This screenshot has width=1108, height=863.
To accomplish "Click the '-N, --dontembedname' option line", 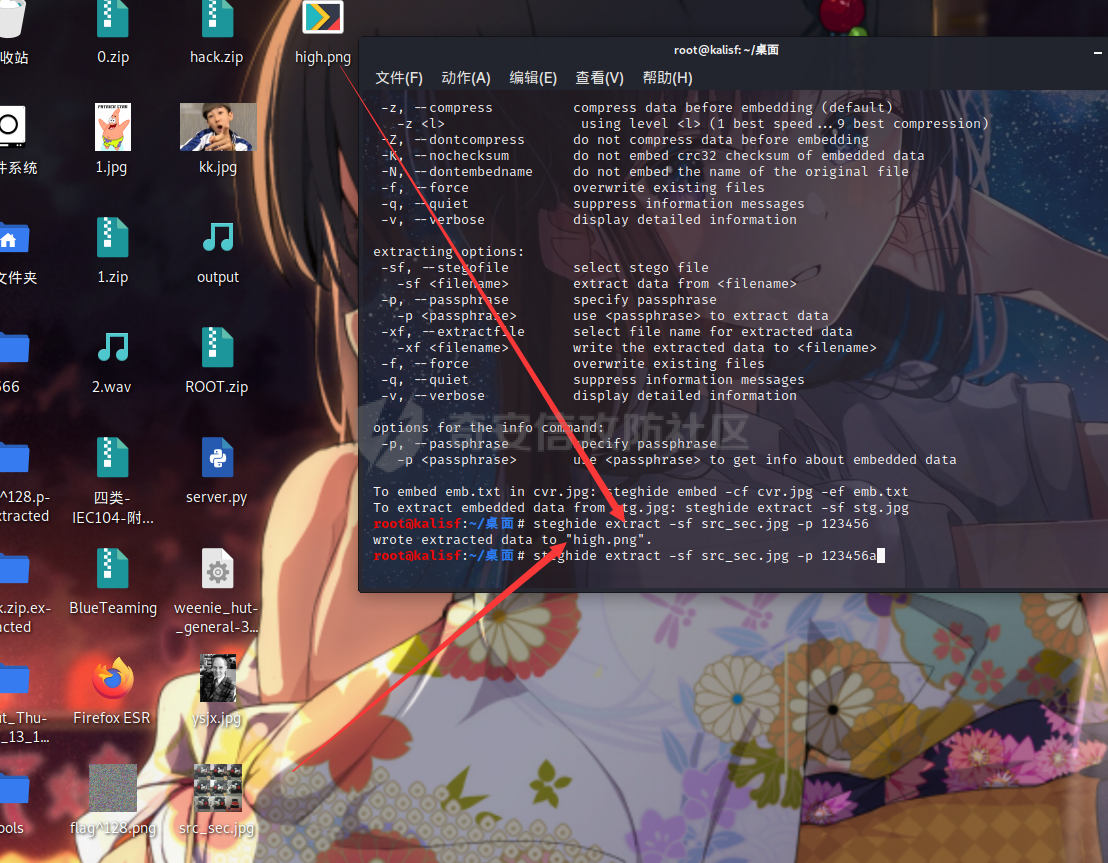I will [x=644, y=172].
